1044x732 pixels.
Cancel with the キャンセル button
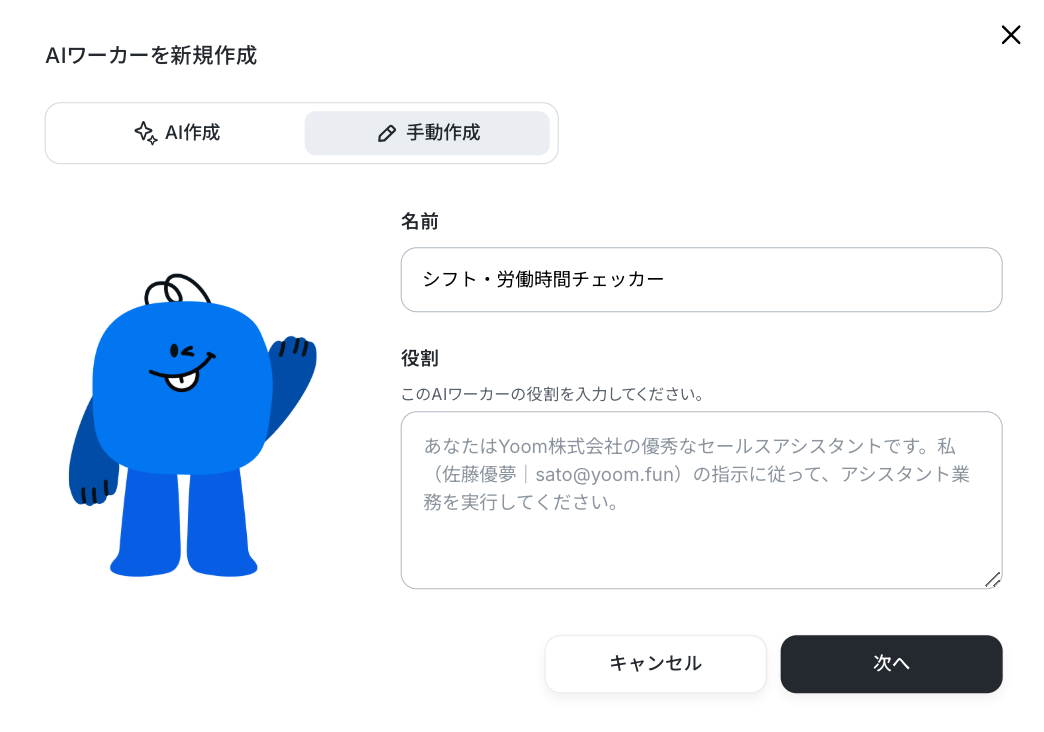point(655,663)
